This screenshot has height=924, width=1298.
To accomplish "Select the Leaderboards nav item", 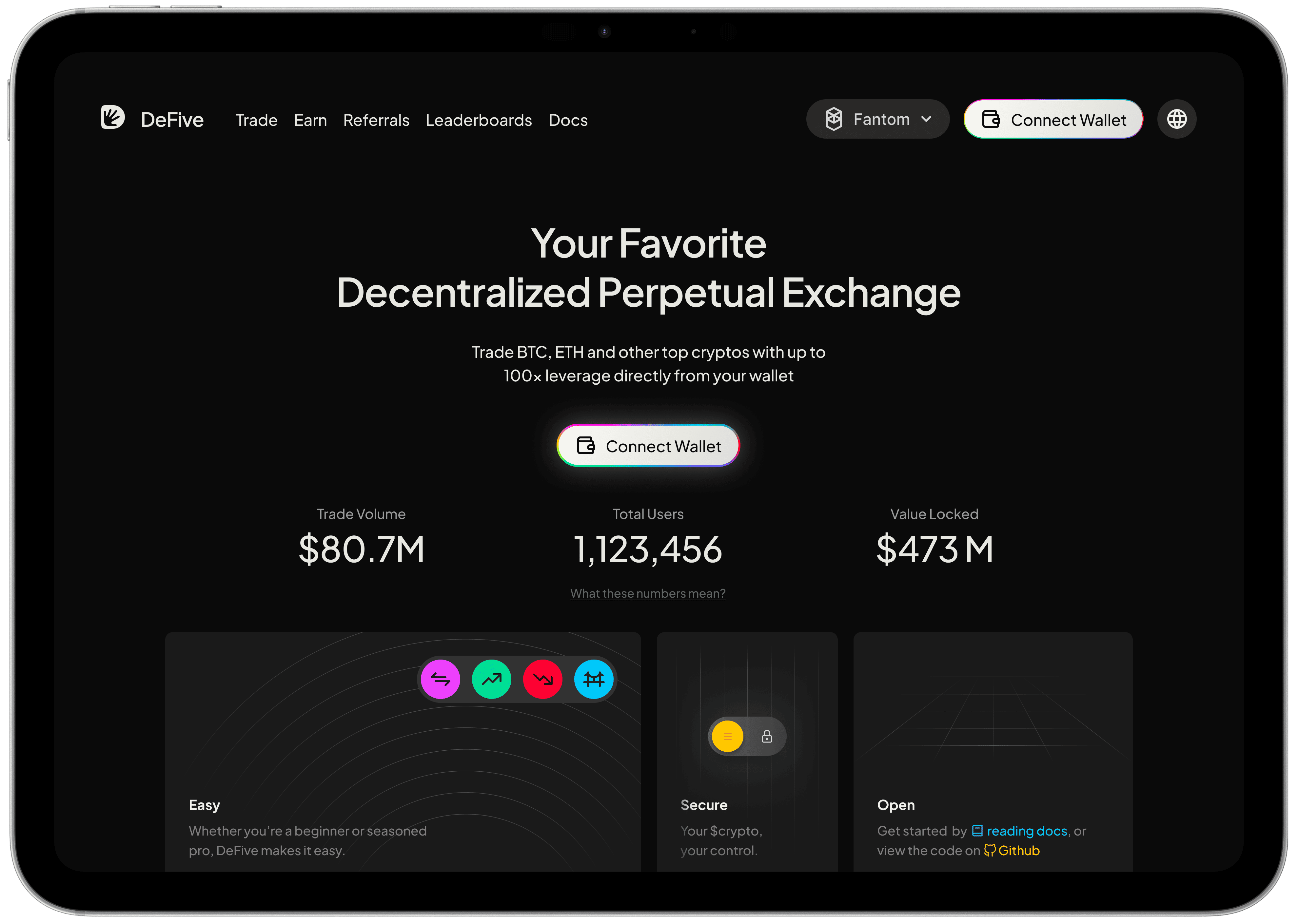I will [x=479, y=120].
